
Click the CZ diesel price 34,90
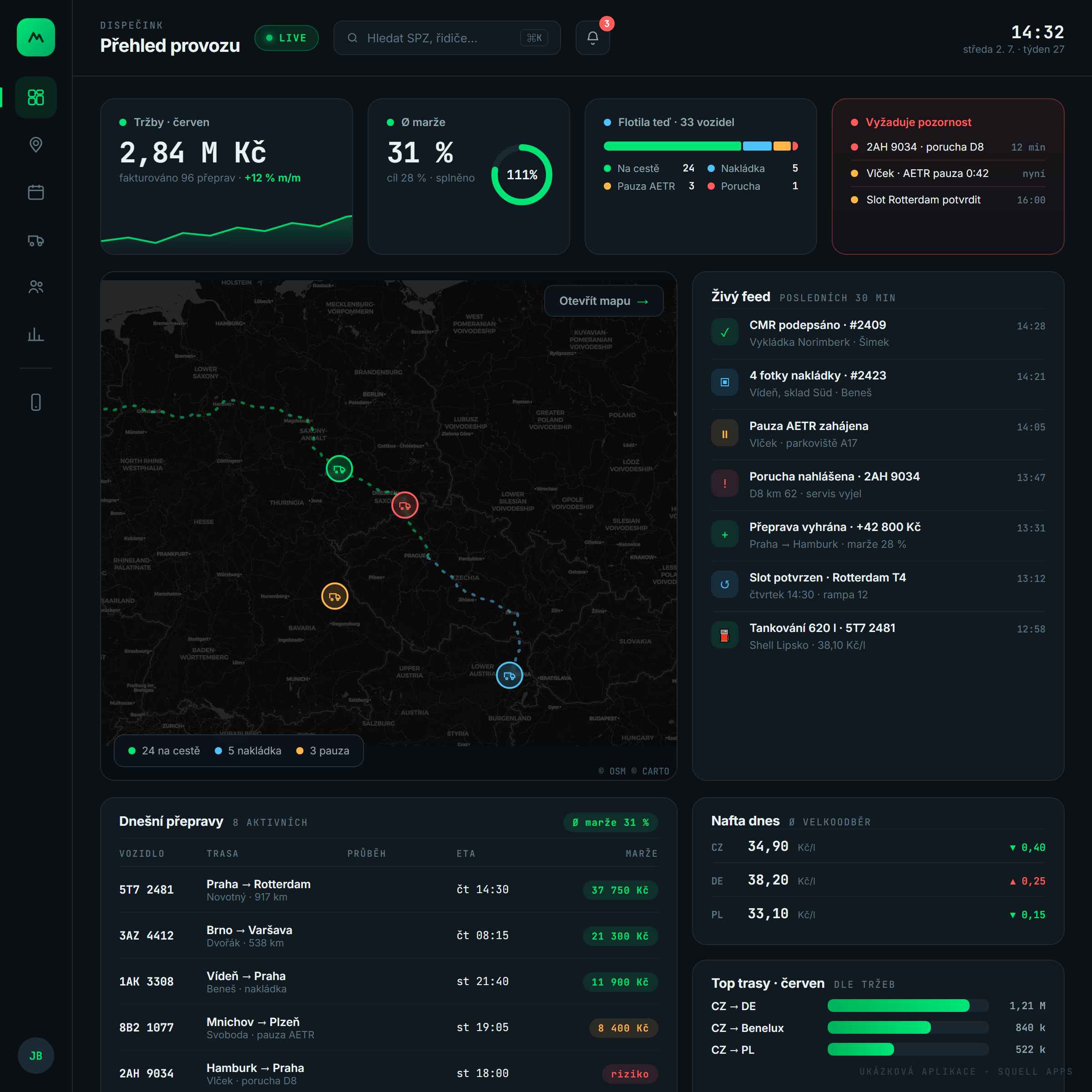coord(768,846)
